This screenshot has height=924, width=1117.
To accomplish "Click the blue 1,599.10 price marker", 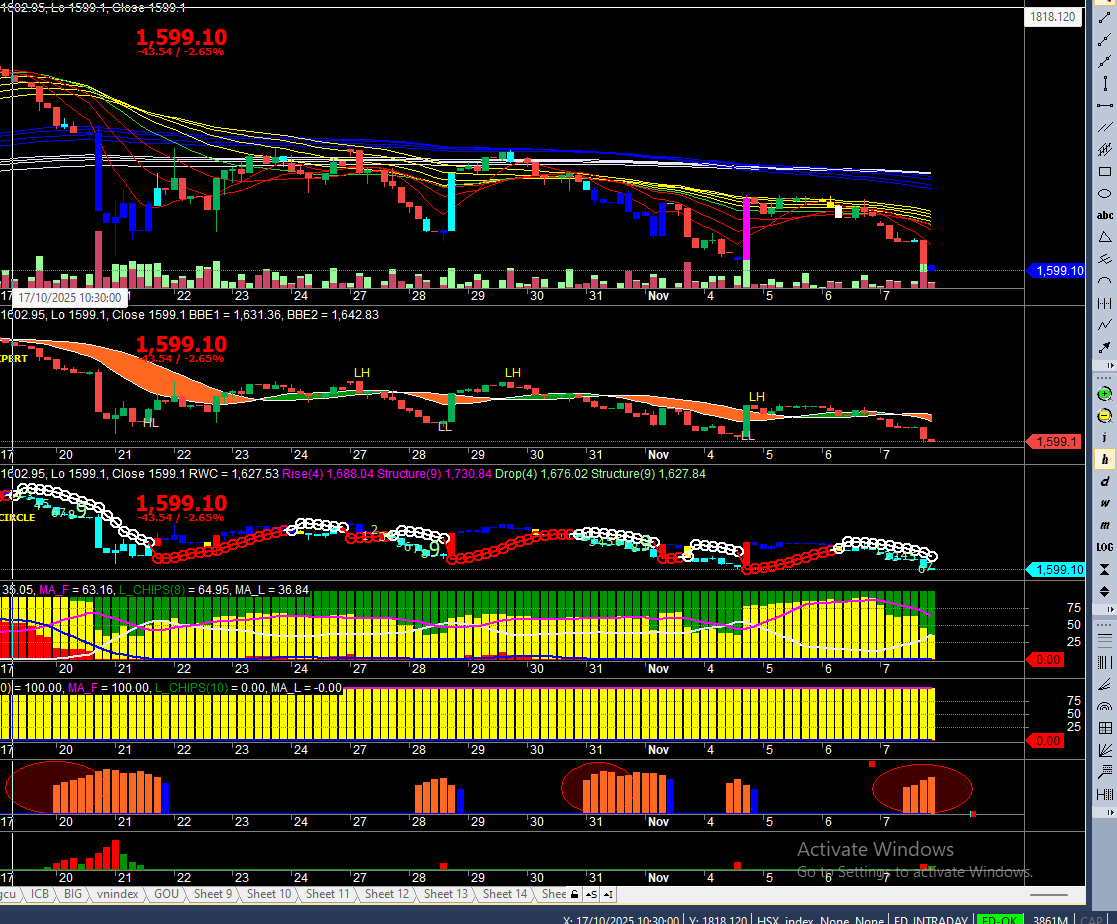I will click(1056, 270).
